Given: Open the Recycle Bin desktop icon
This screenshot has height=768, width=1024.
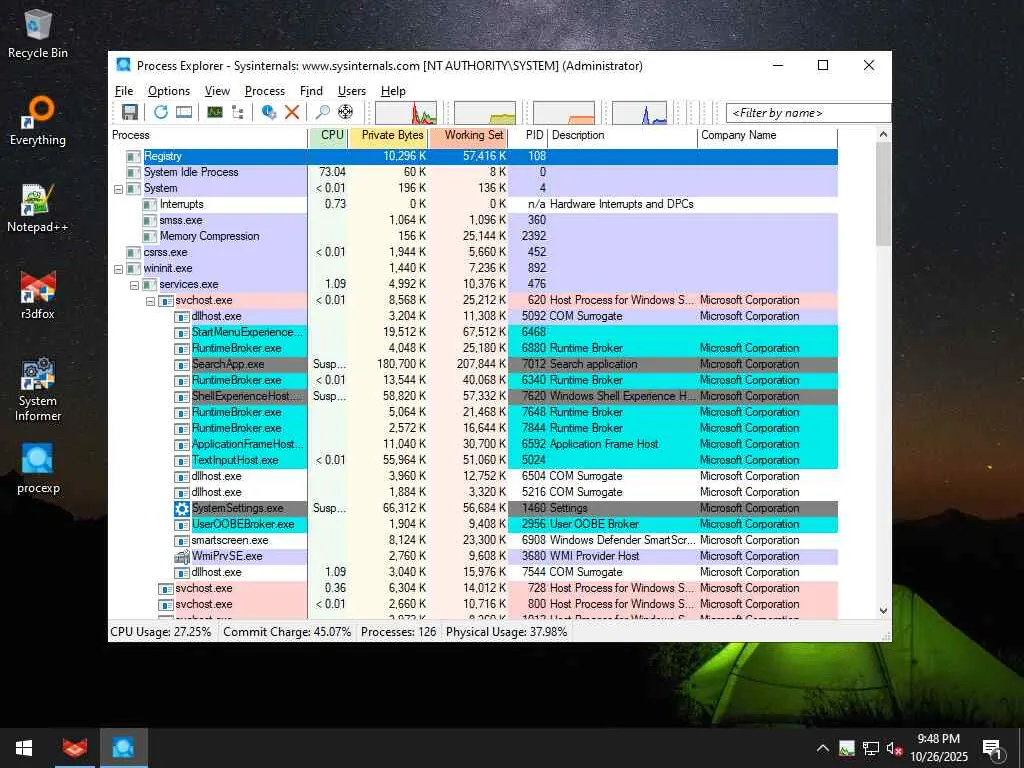Looking at the screenshot, I should [x=38, y=34].
